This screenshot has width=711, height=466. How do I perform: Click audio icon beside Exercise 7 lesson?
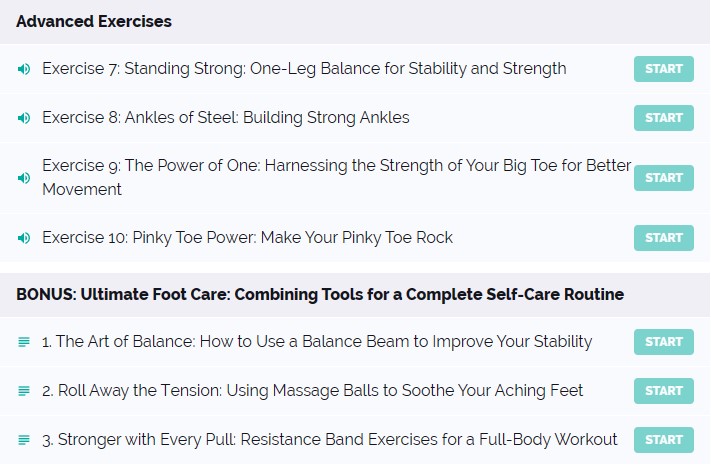24,69
